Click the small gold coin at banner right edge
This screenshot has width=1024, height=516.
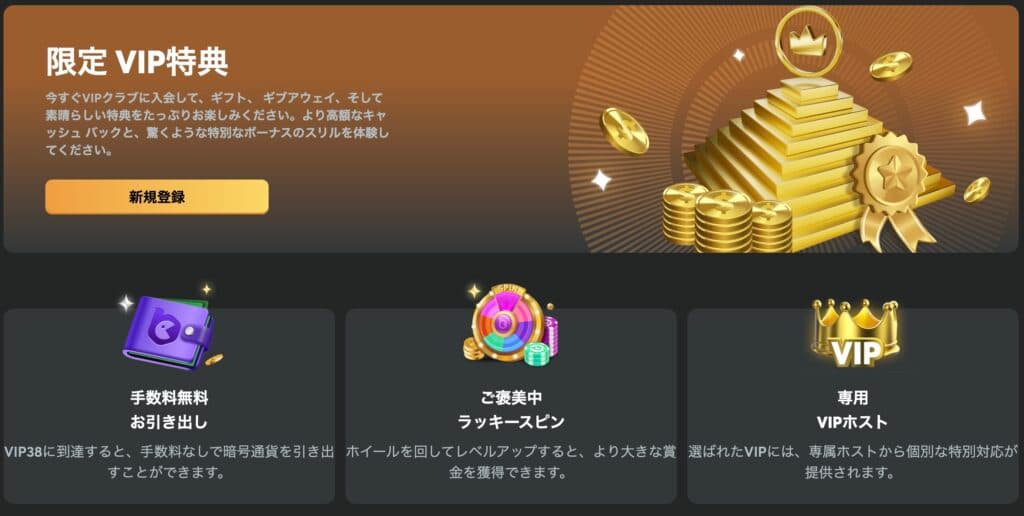(977, 189)
